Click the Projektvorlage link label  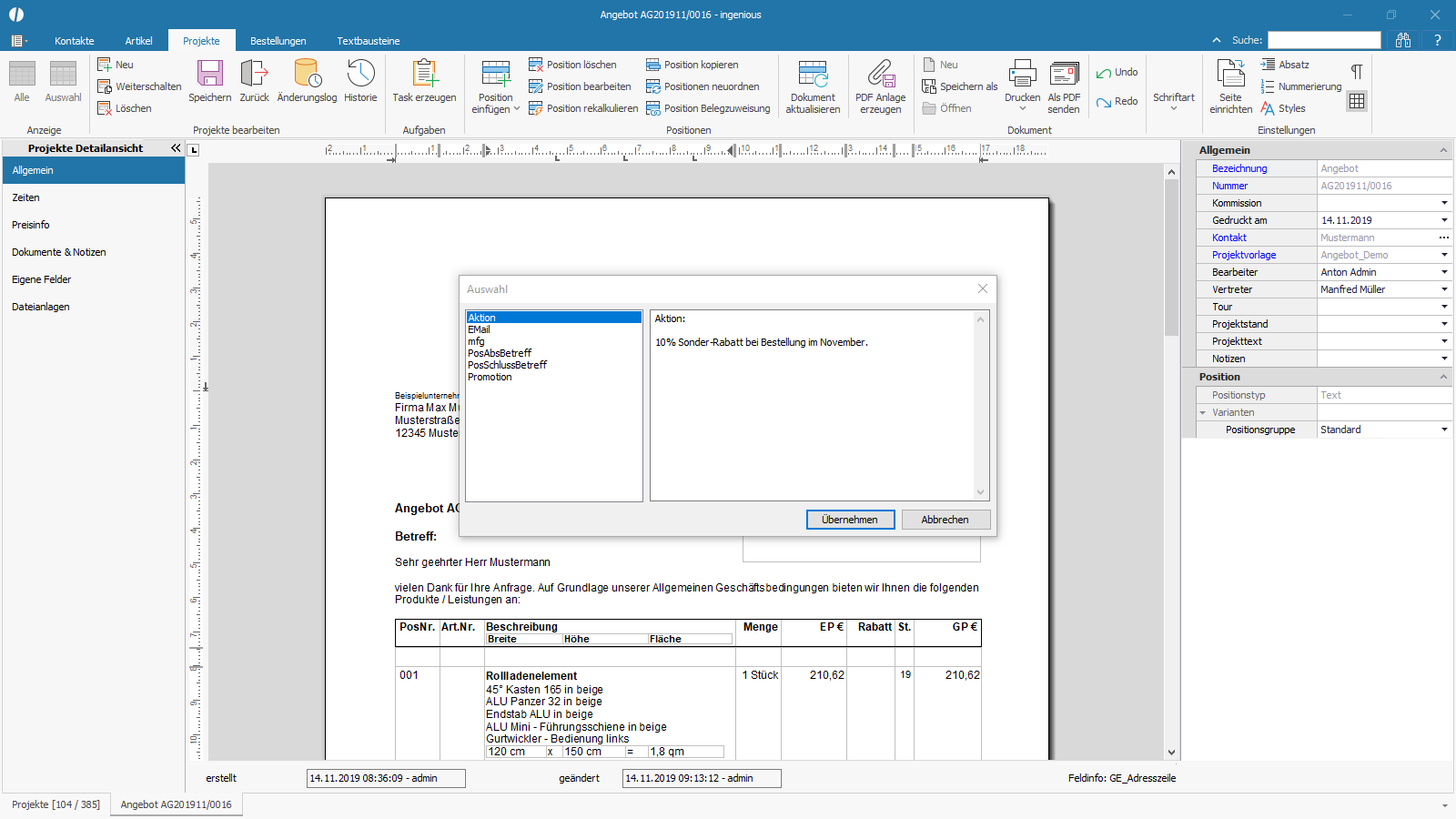point(1244,255)
